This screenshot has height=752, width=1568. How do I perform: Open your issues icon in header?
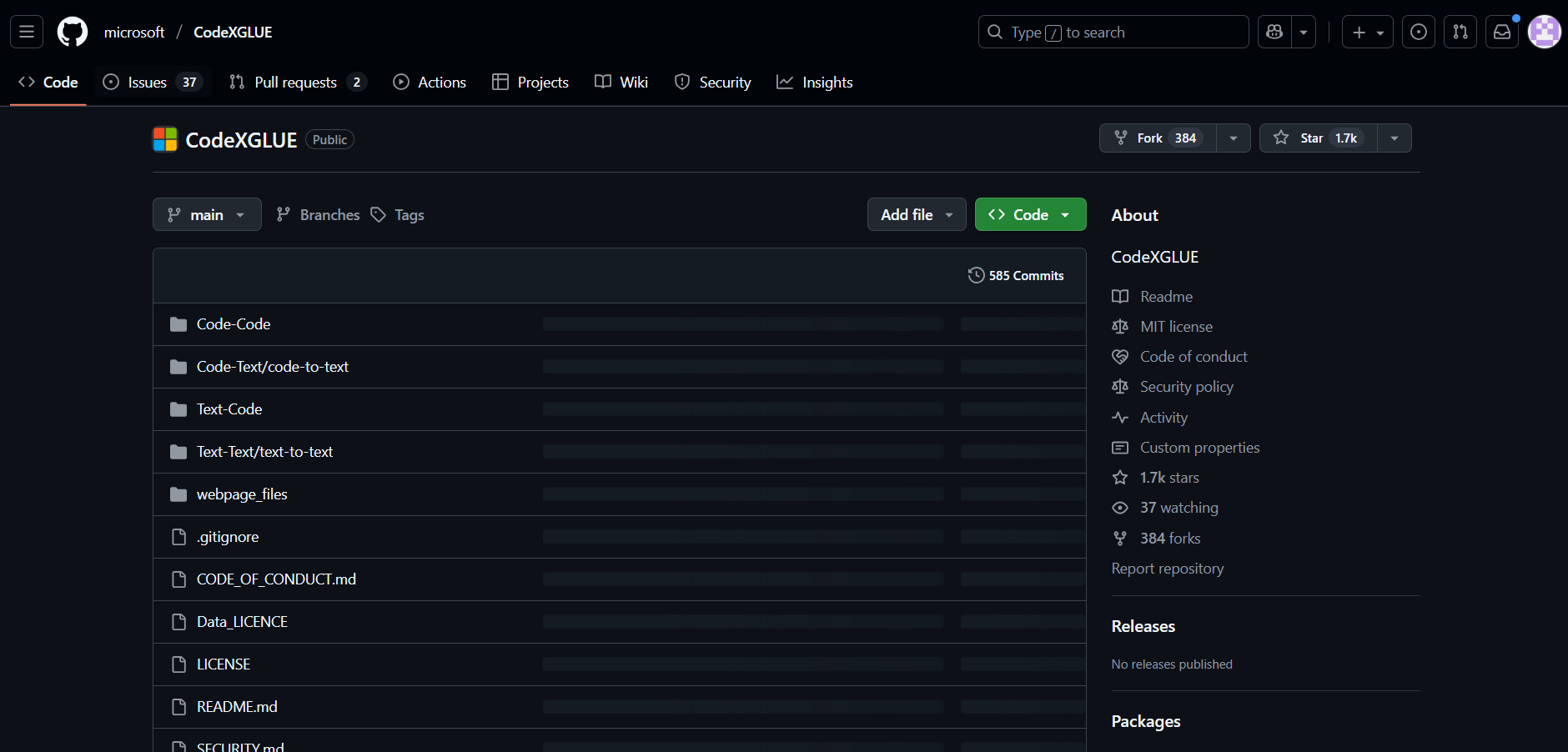pos(1419,33)
